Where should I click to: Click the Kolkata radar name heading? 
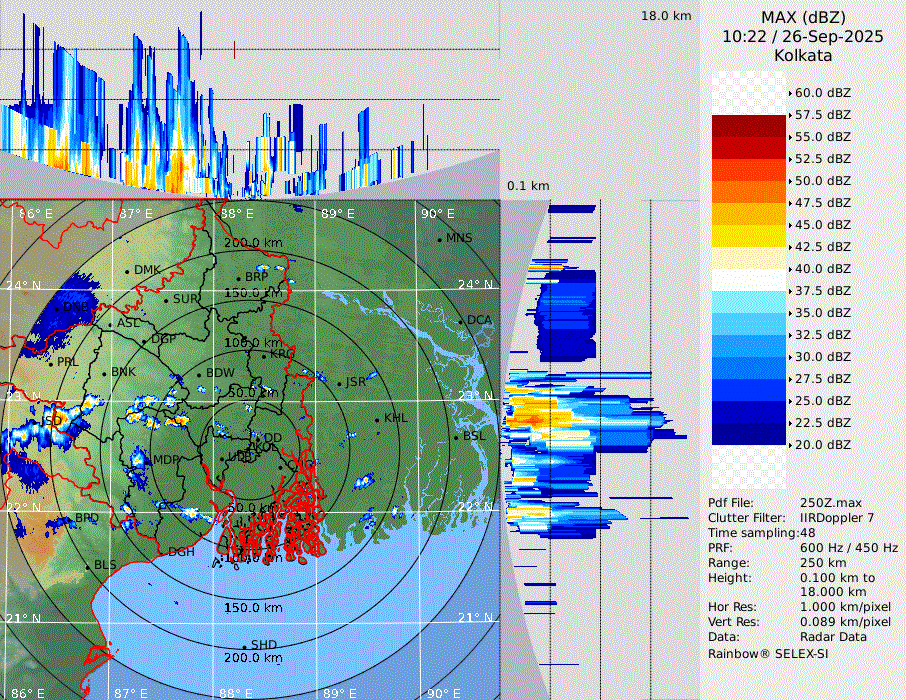802,56
